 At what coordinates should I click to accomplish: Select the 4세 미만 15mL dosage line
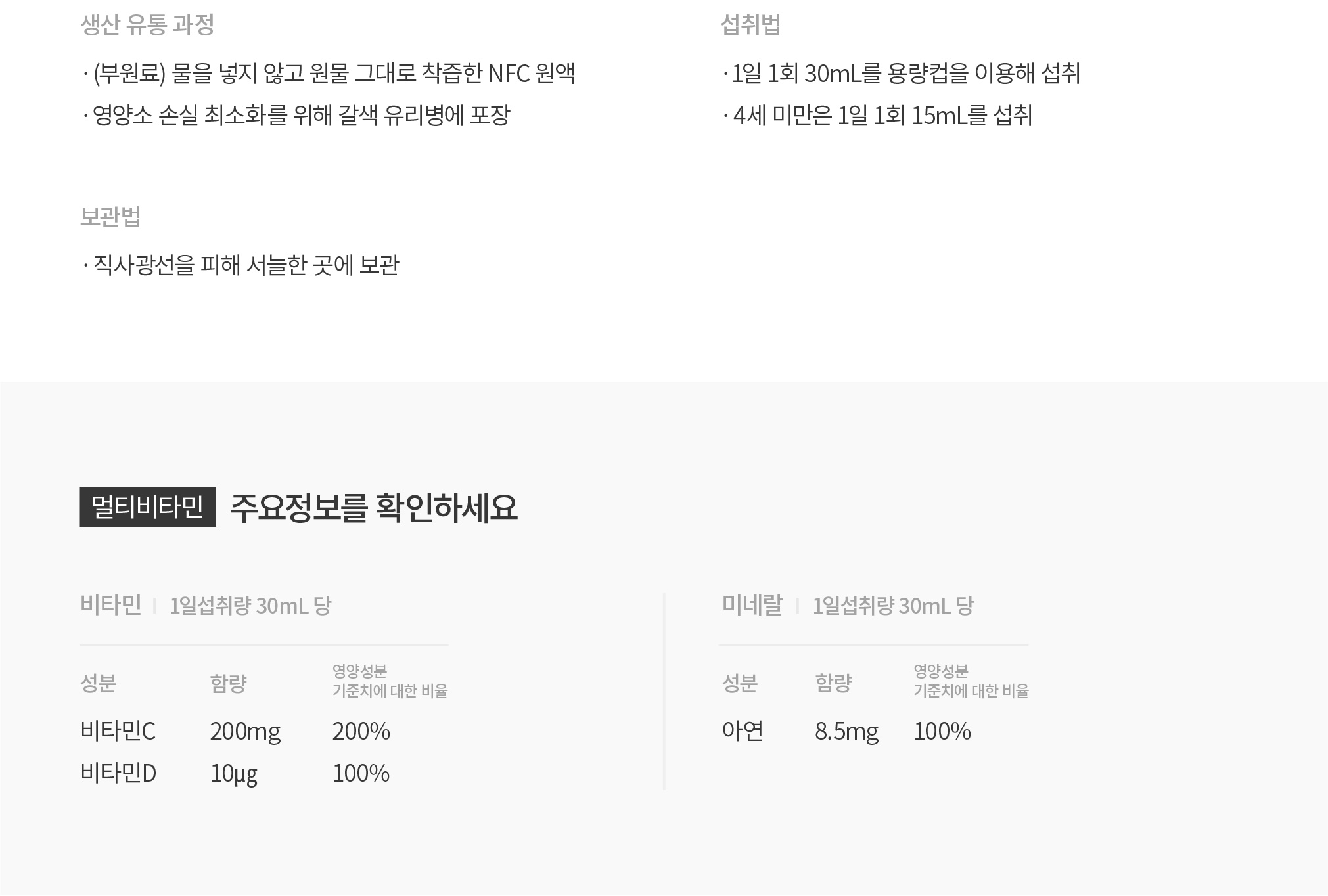click(x=878, y=116)
